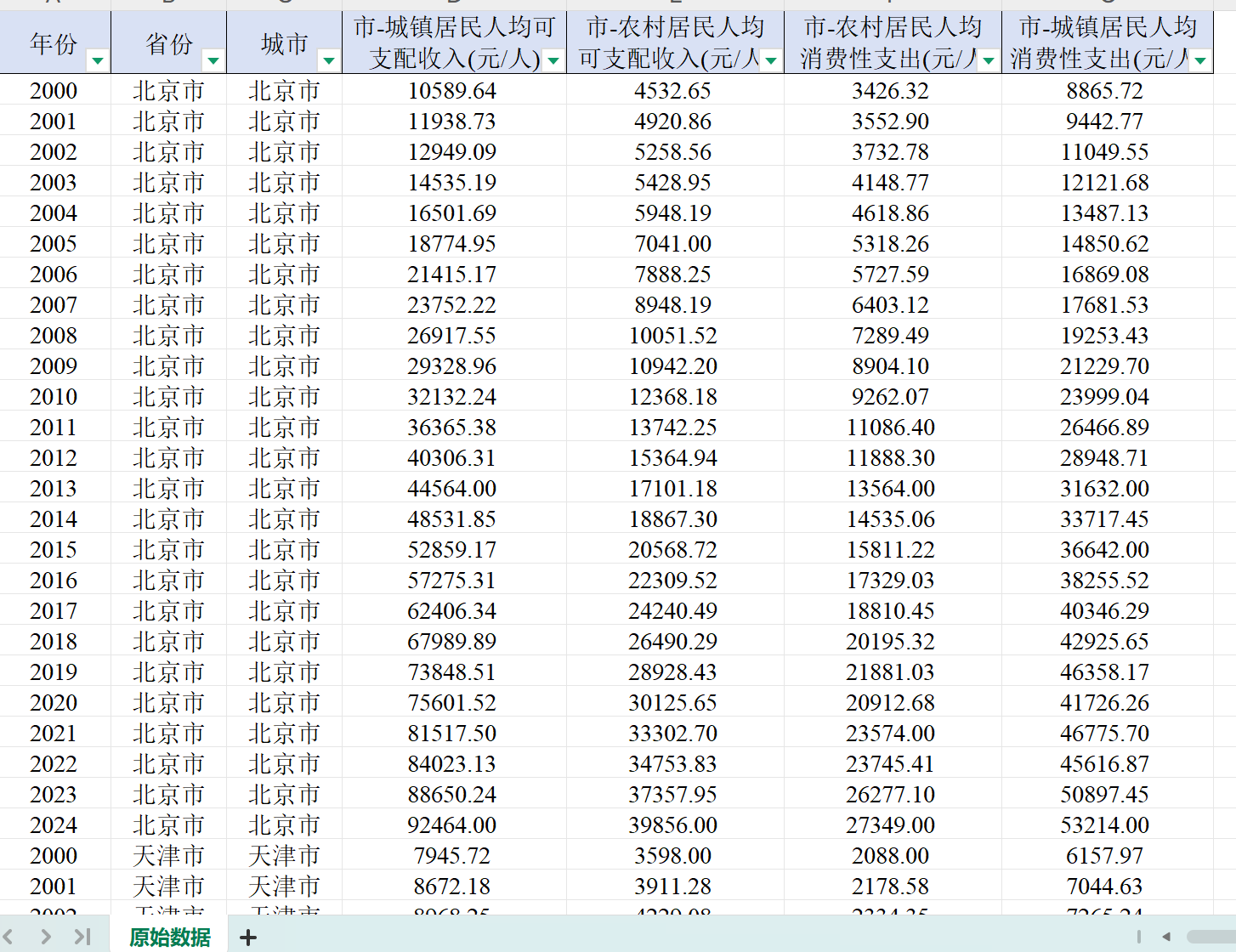This screenshot has width=1236, height=952.
Task: Select the cell containing 2178.58
Action: 893,887
